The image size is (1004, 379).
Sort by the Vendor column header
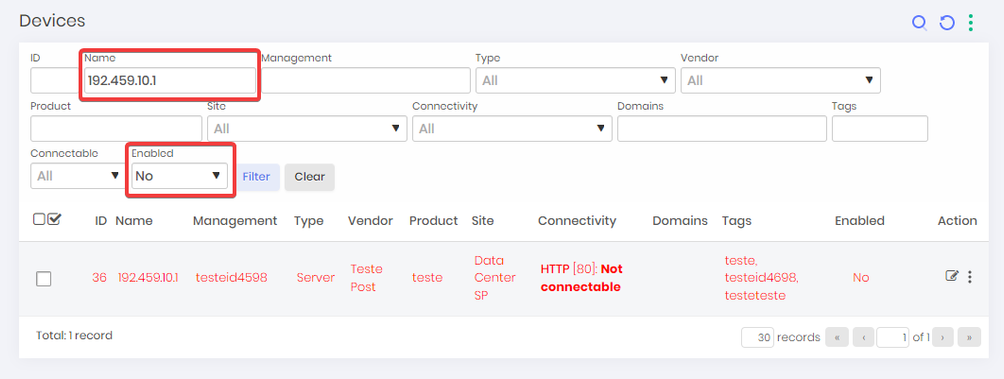coord(370,221)
